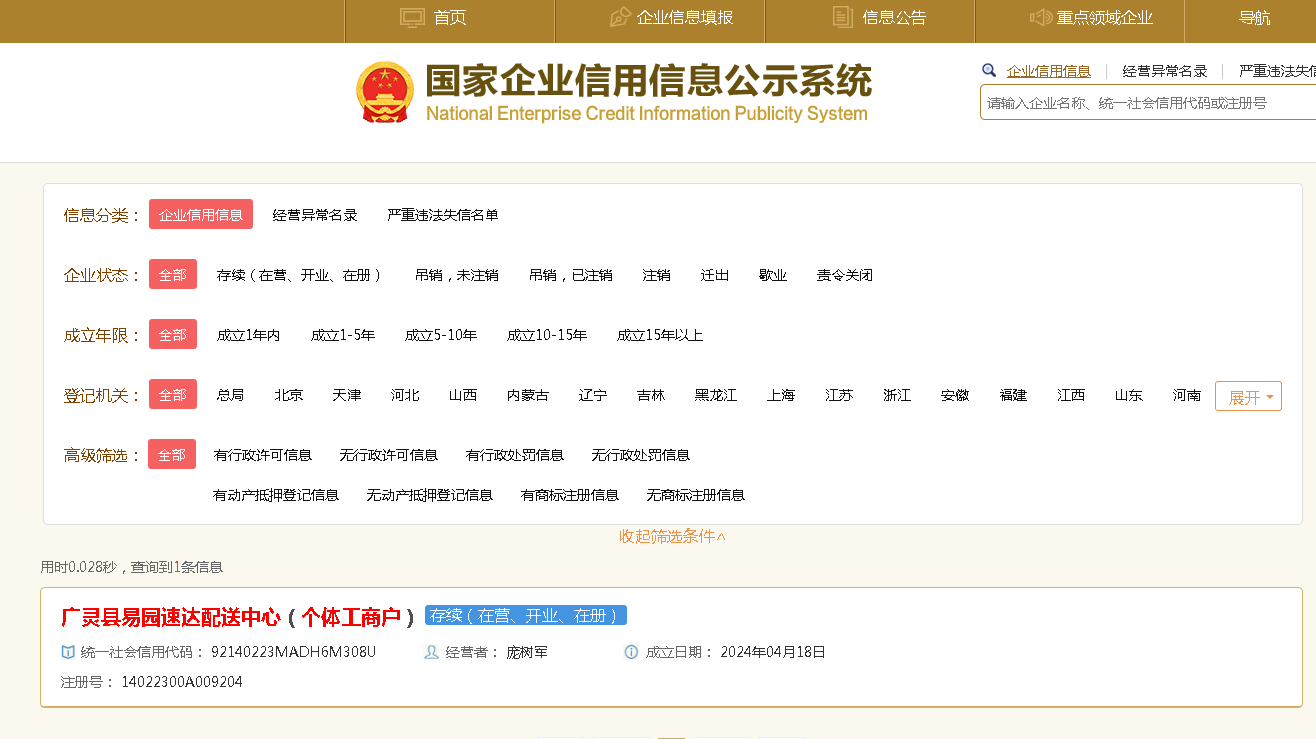This screenshot has width=1316, height=739.
Task: Select 全部 for 登记机关
Action: click(x=173, y=395)
